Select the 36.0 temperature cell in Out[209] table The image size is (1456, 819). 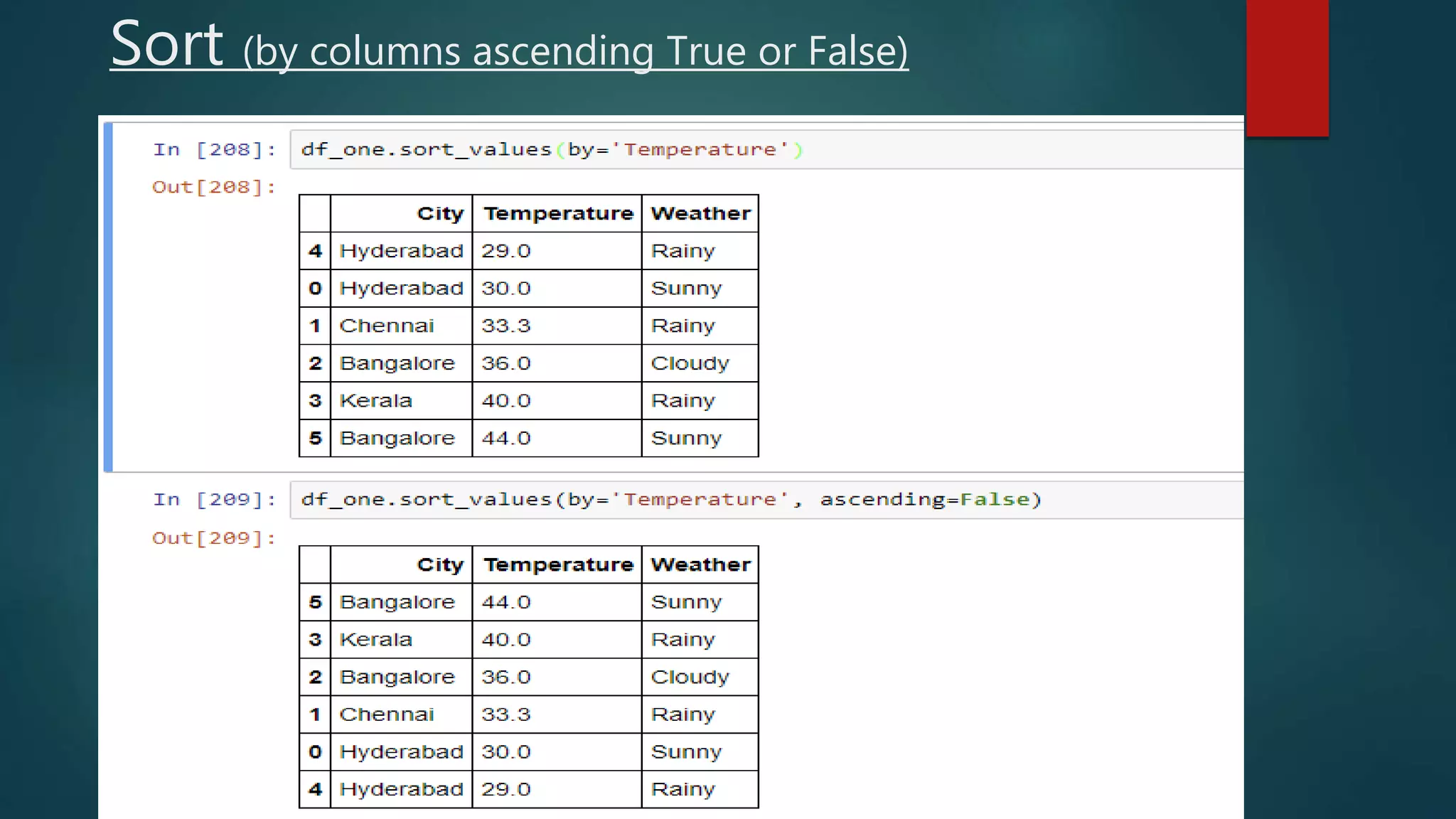tap(557, 677)
